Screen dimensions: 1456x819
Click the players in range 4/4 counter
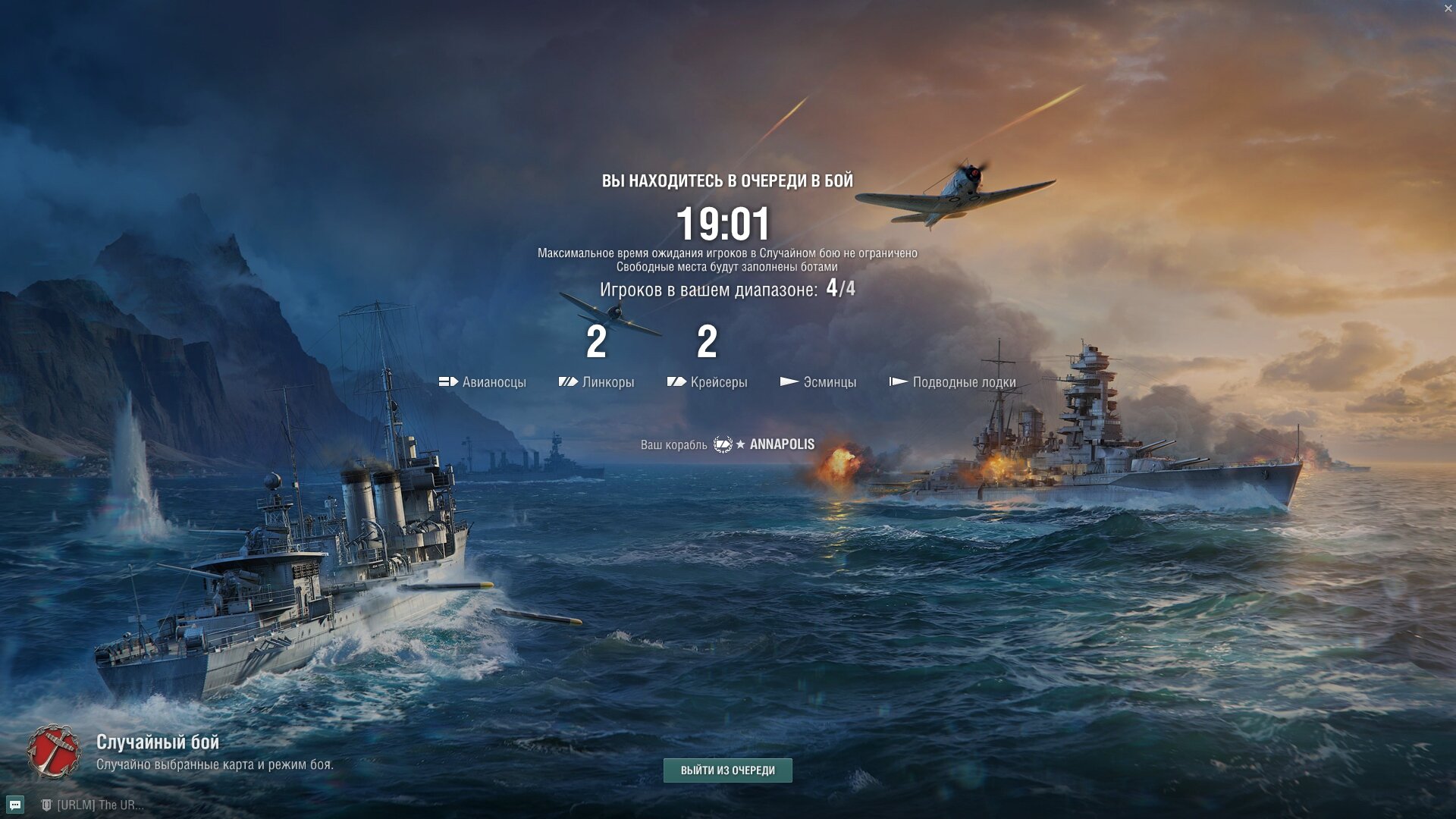click(841, 289)
